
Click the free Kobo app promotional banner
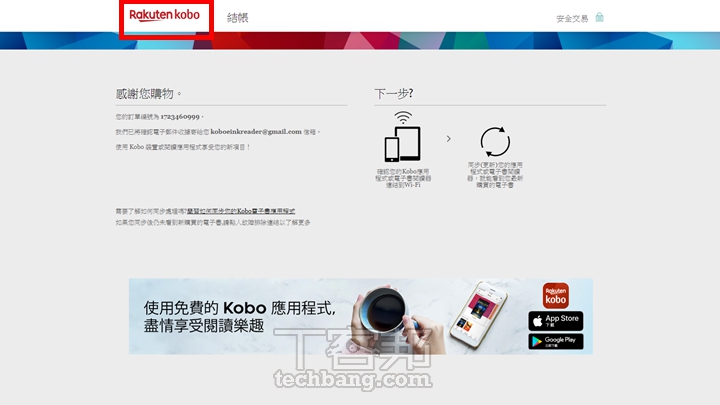pos(360,316)
